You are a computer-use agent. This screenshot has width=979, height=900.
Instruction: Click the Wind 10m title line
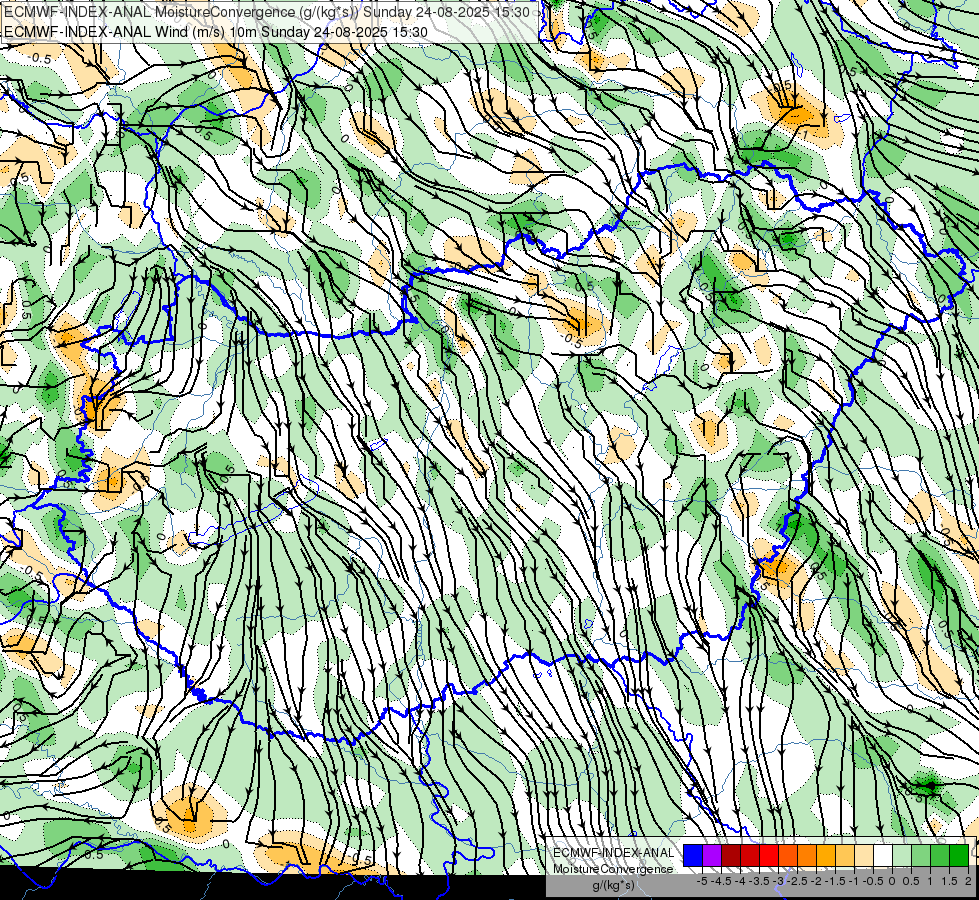[216, 31]
